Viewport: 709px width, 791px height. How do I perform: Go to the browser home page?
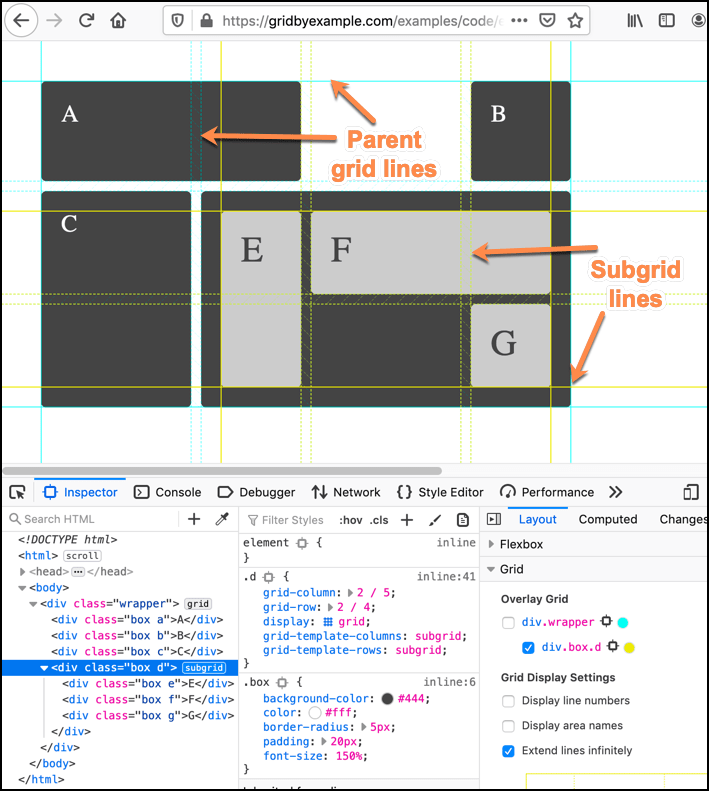[118, 20]
